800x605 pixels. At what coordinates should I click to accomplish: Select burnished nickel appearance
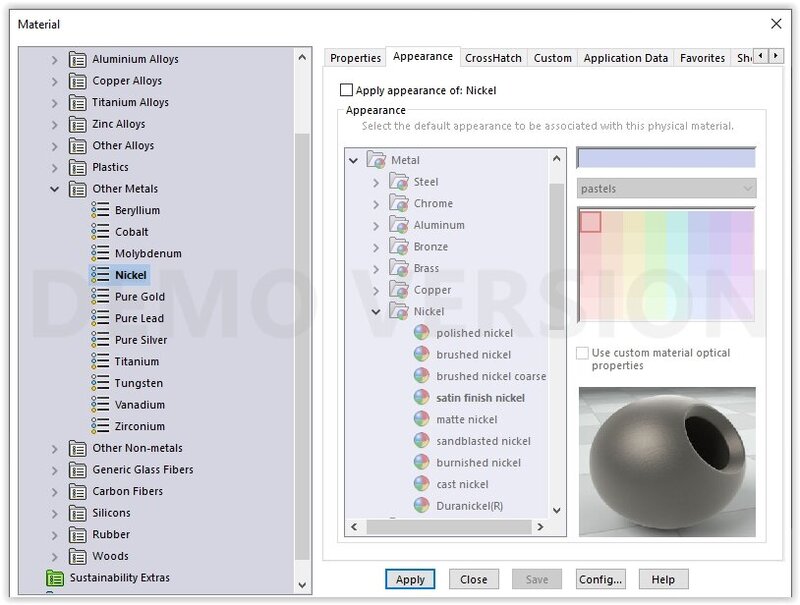pos(479,463)
